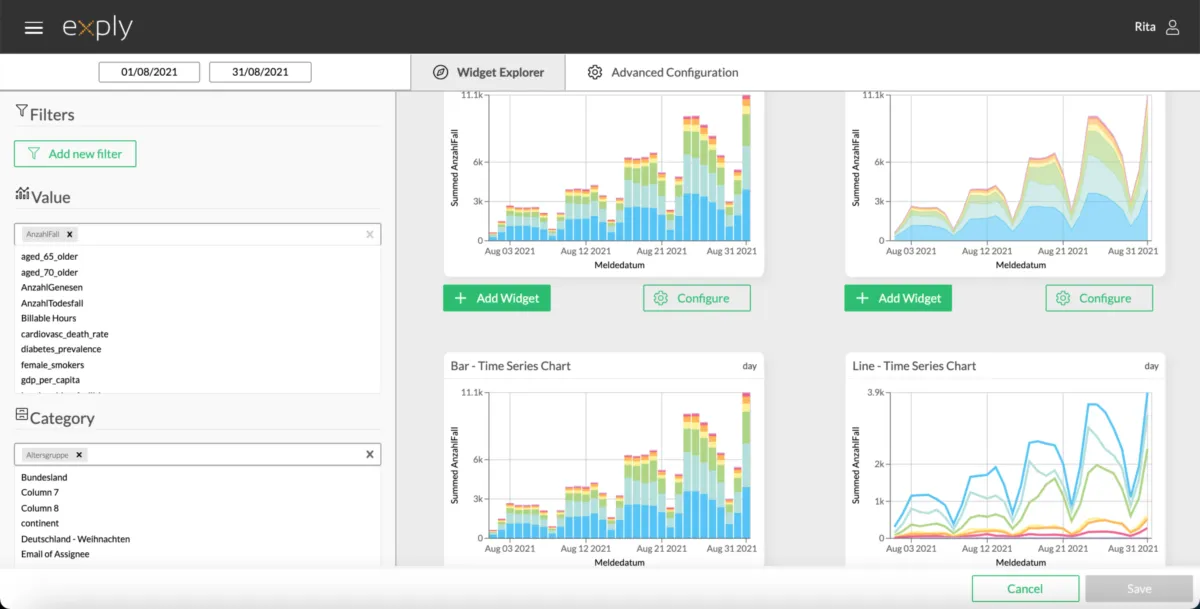Click the Rita user profile icon

1173,27
